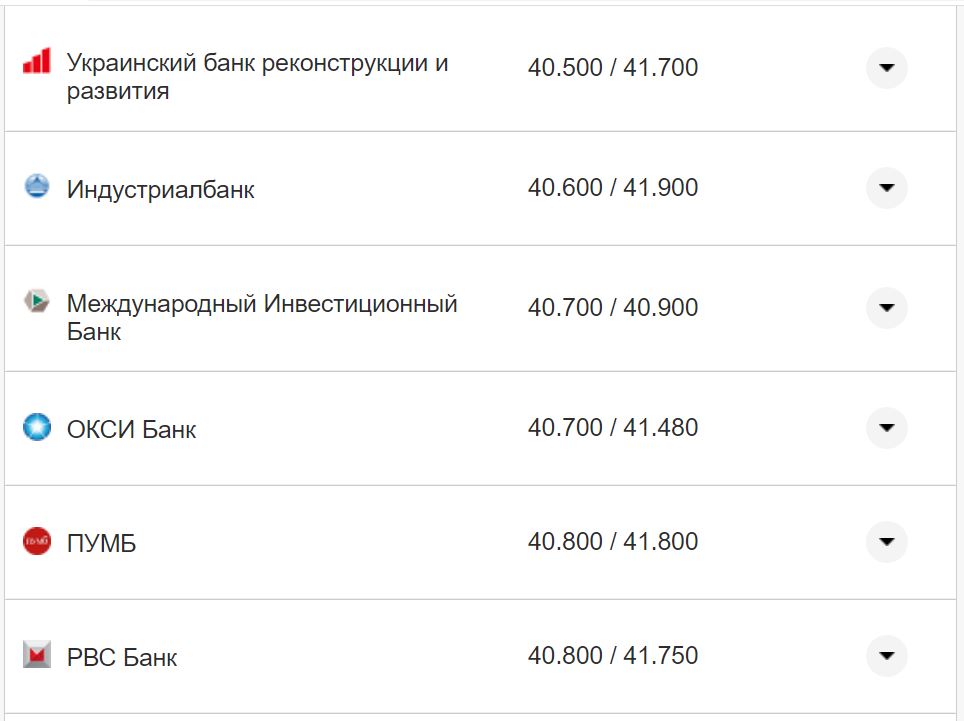
Task: Click the РВС Банк name text
Action: (122, 656)
